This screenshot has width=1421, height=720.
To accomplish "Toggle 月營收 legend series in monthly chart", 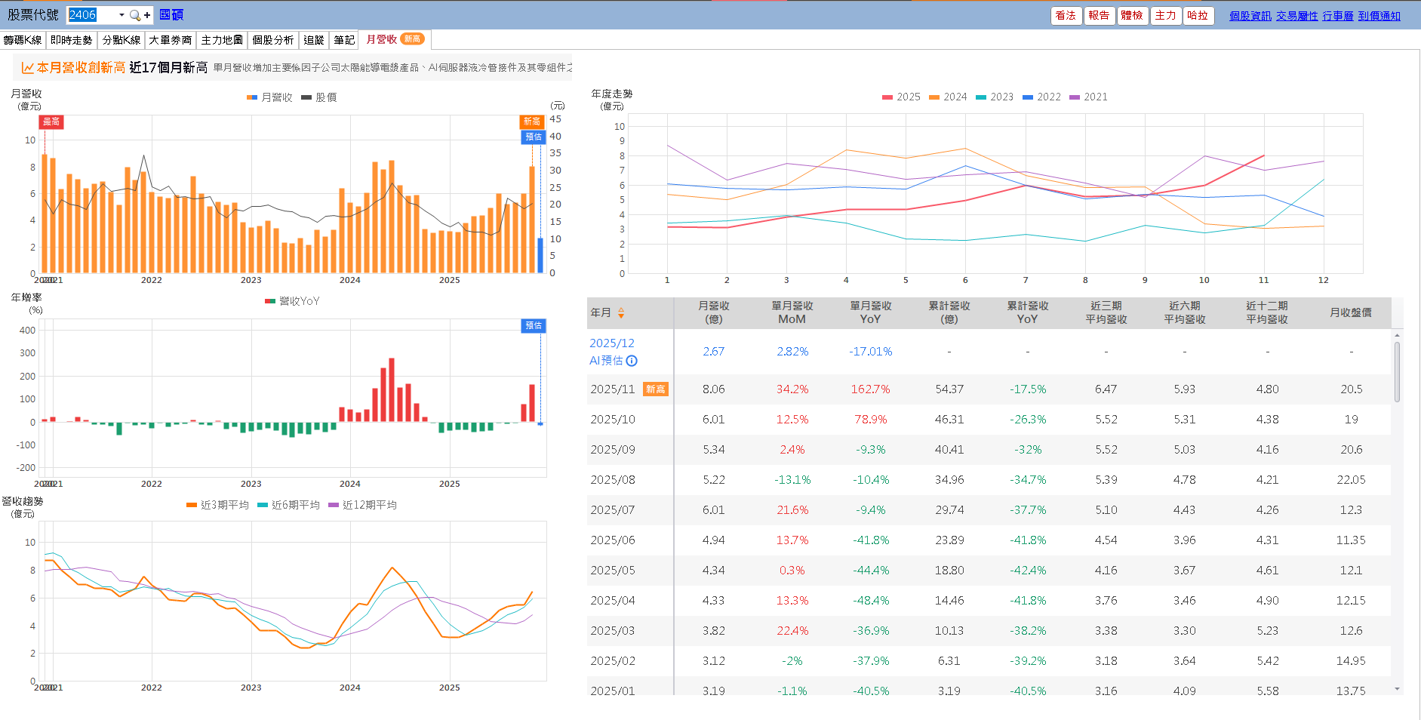I will point(270,97).
